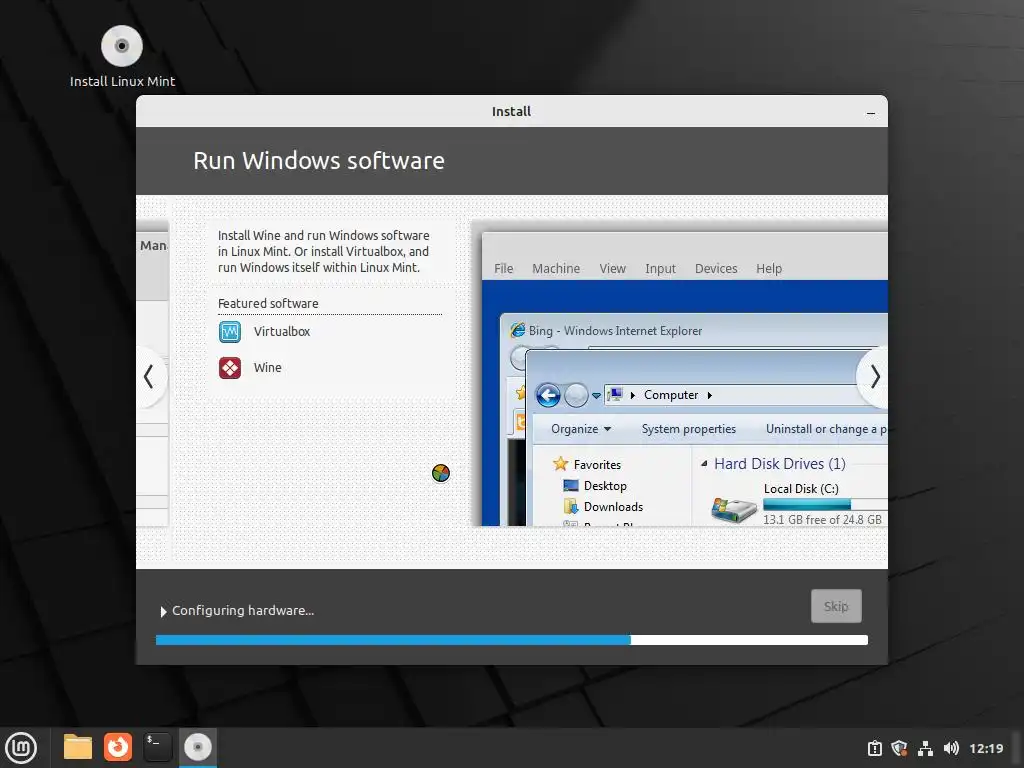Click the Wine icon in Featured software

[x=230, y=368]
